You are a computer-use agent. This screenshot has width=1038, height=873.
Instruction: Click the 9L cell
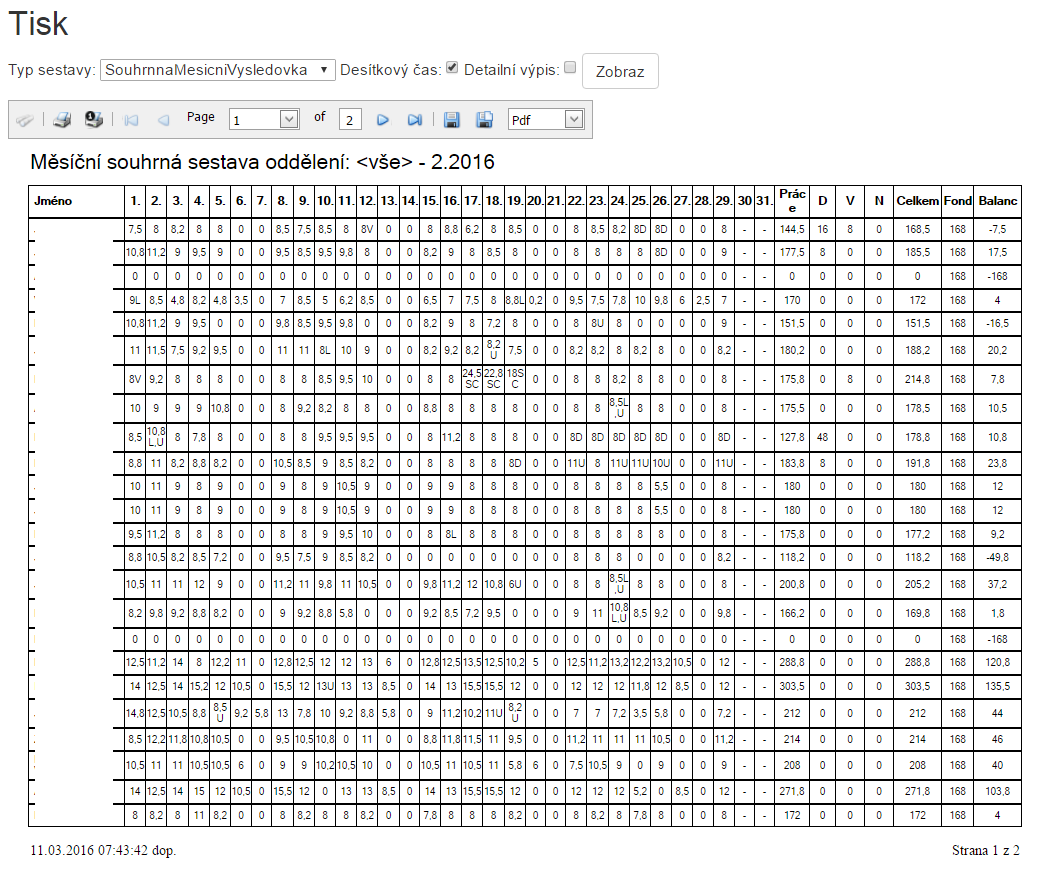coord(135,300)
